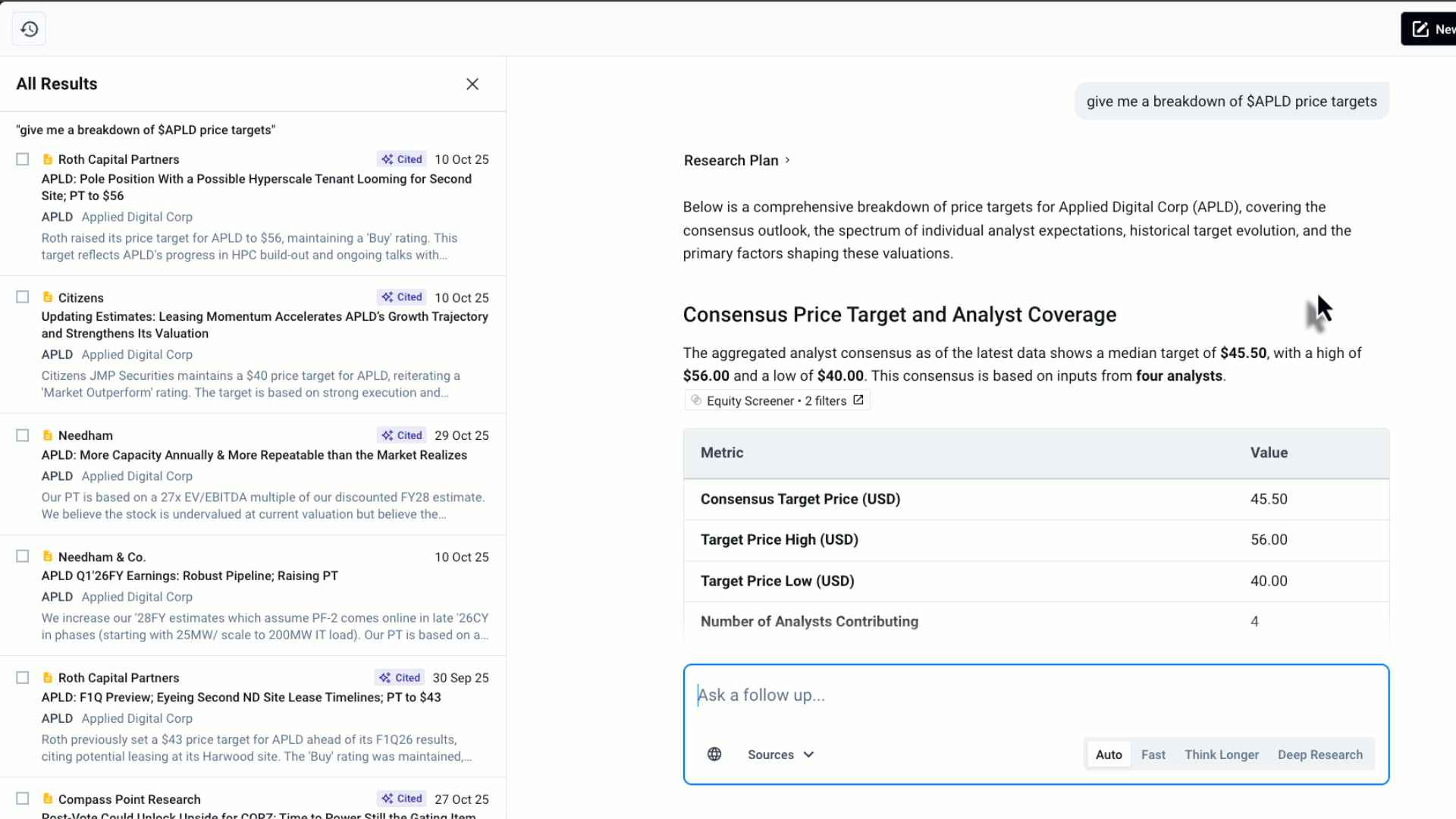Expand the Research Plan section
This screenshot has width=1456, height=819.
coord(736,160)
